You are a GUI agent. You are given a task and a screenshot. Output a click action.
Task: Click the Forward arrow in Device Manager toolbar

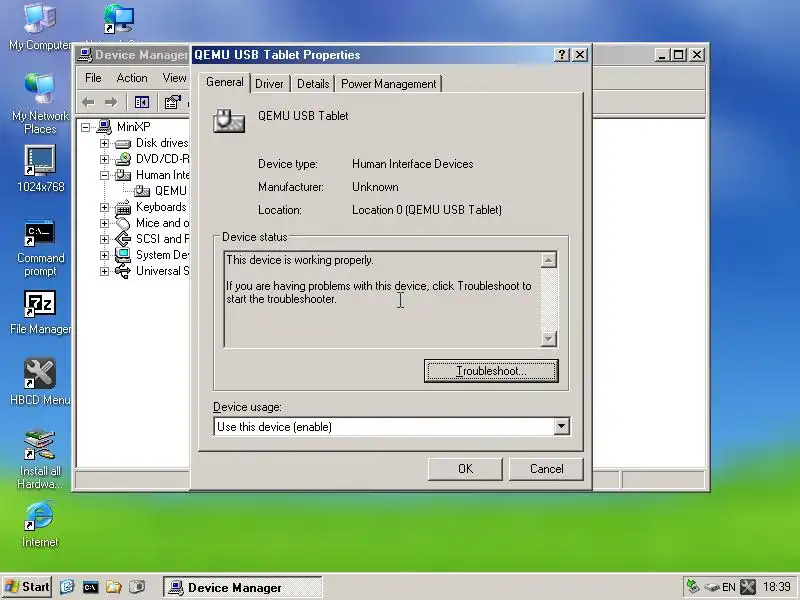[111, 103]
